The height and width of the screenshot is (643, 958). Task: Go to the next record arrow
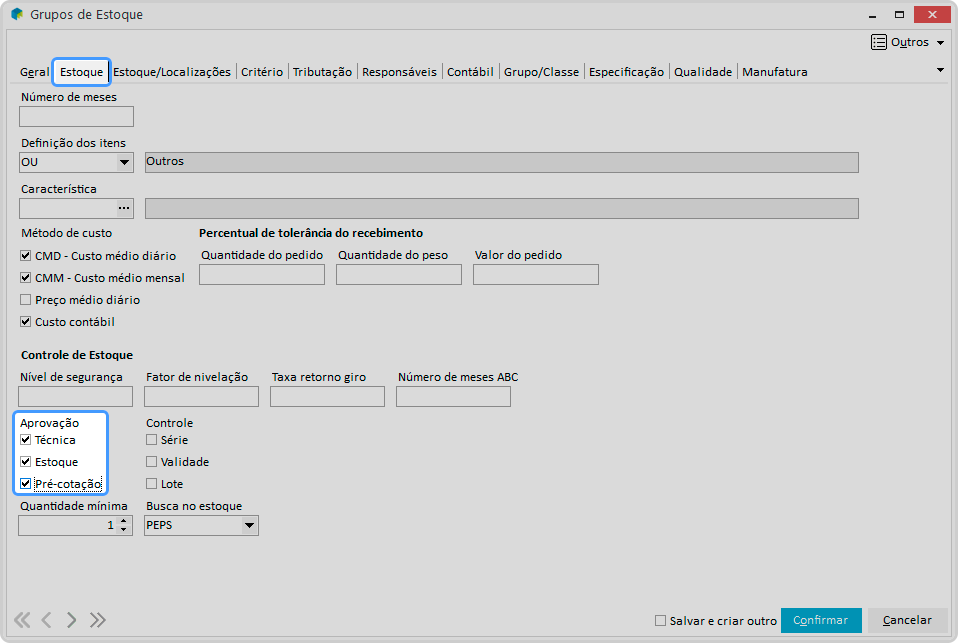tap(71, 620)
